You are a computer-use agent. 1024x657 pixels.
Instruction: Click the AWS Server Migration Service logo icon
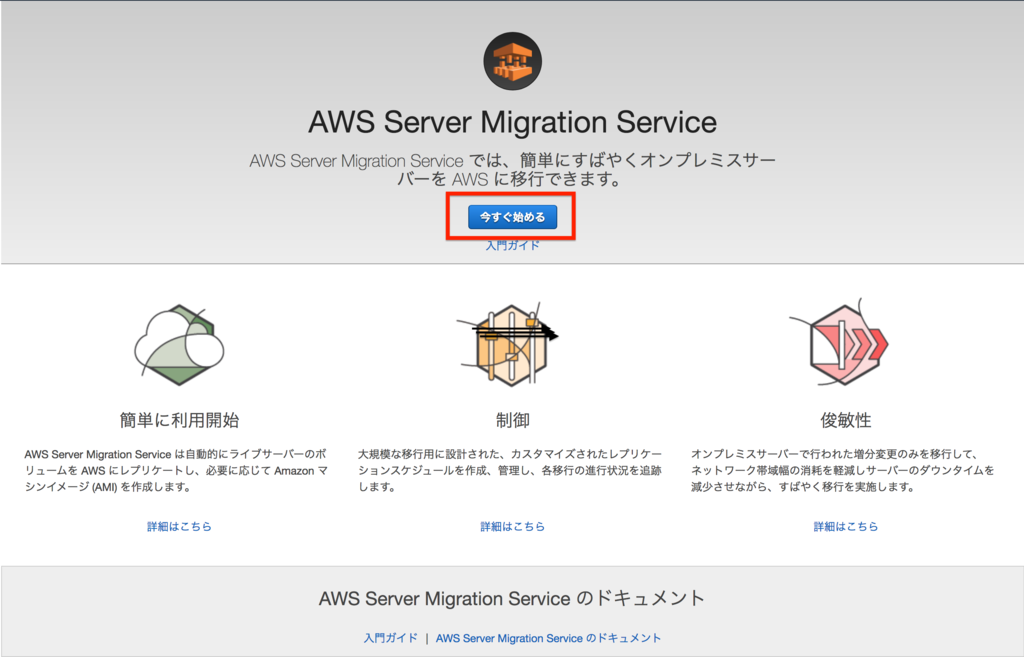point(513,61)
